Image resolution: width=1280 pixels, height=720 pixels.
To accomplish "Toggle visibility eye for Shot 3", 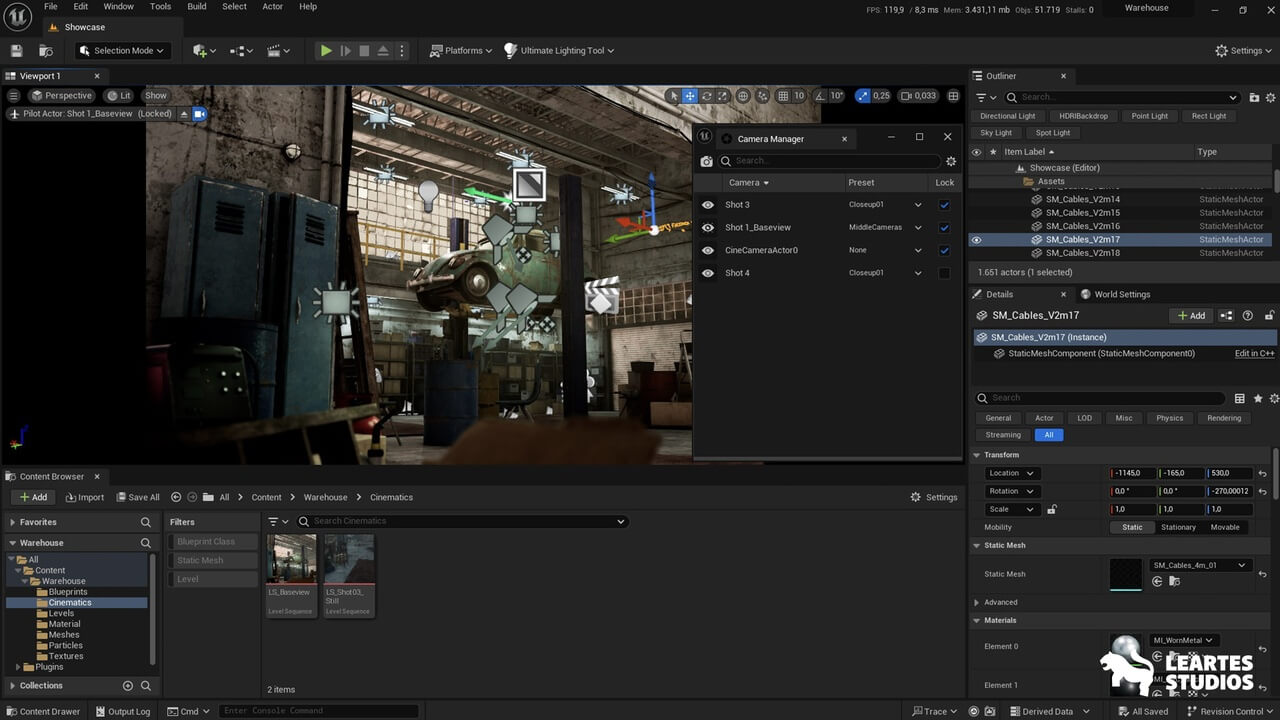I will point(708,205).
